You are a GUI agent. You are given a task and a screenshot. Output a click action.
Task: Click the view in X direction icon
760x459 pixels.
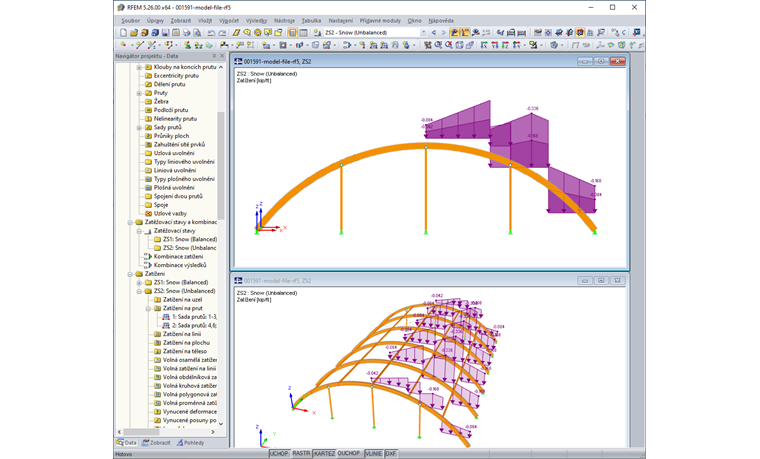click(484, 45)
